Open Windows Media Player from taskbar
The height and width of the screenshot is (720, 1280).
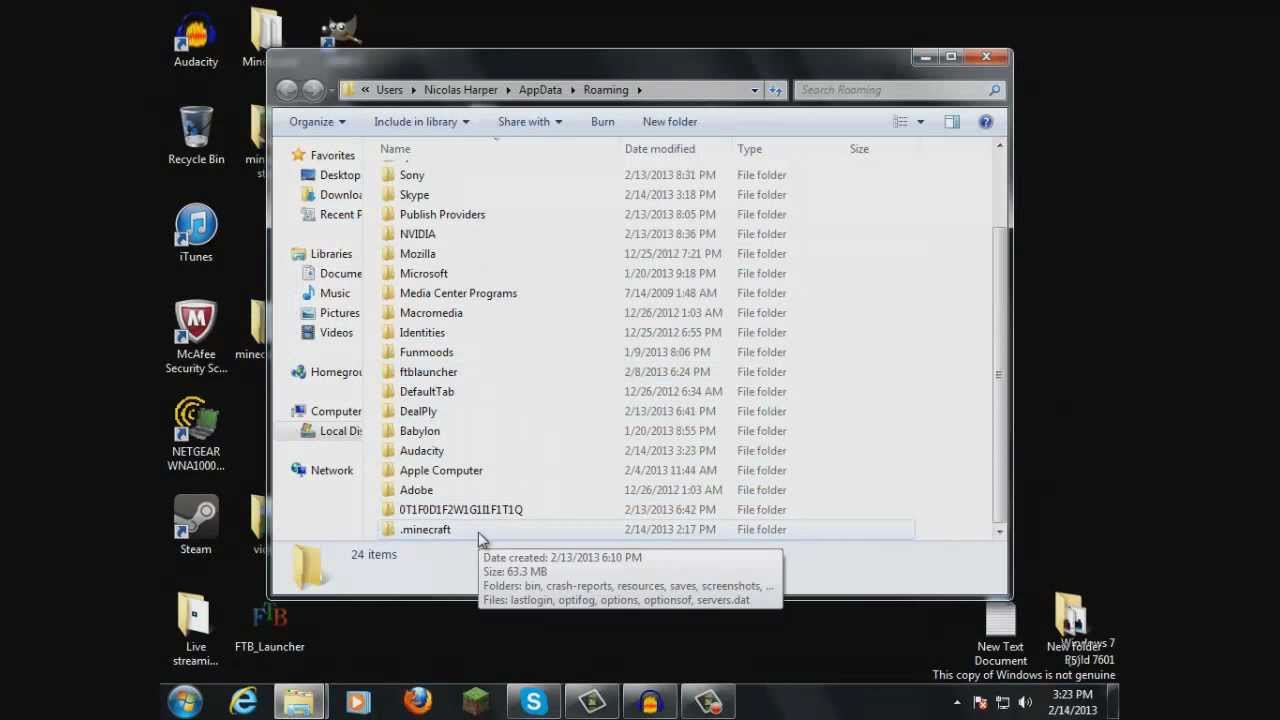tap(357, 702)
